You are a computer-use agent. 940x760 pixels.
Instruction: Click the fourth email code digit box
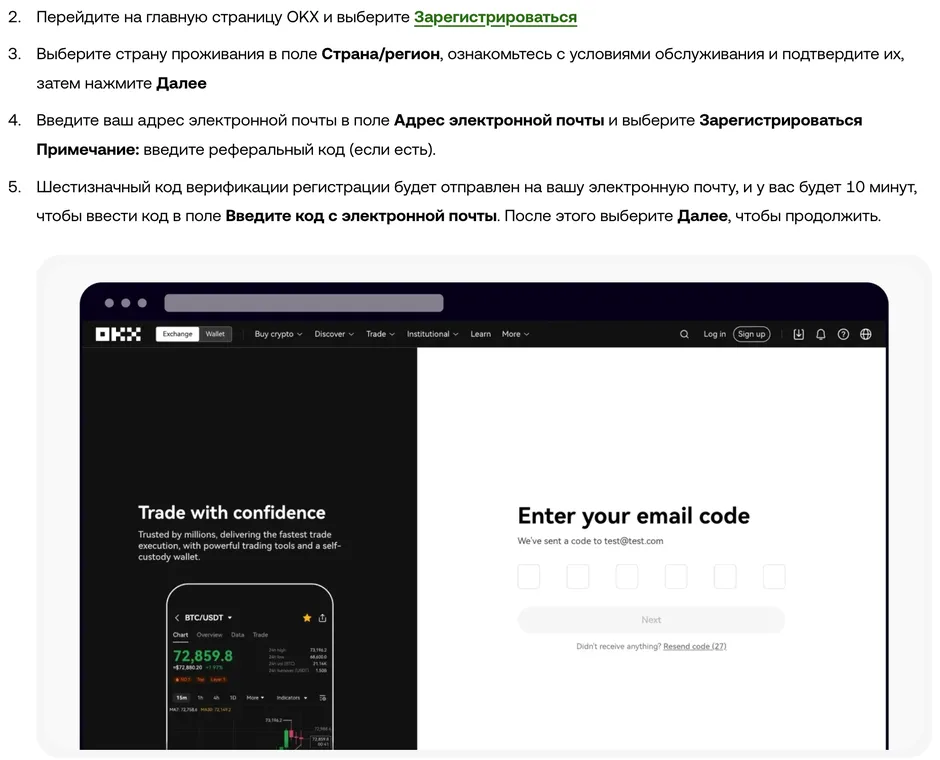[x=676, y=576]
